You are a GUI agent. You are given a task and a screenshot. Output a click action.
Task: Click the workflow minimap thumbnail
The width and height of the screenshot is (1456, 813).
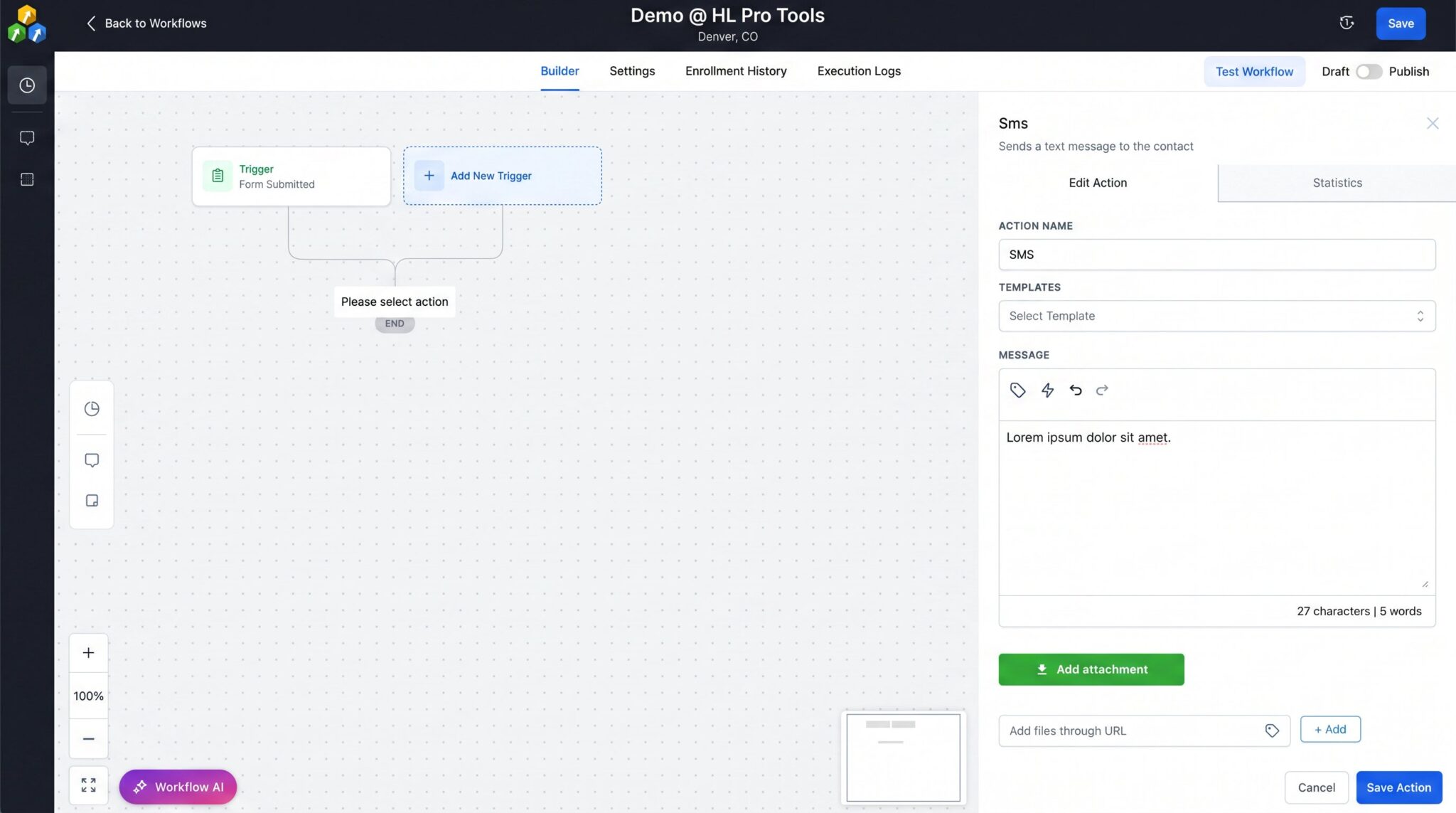(x=903, y=758)
